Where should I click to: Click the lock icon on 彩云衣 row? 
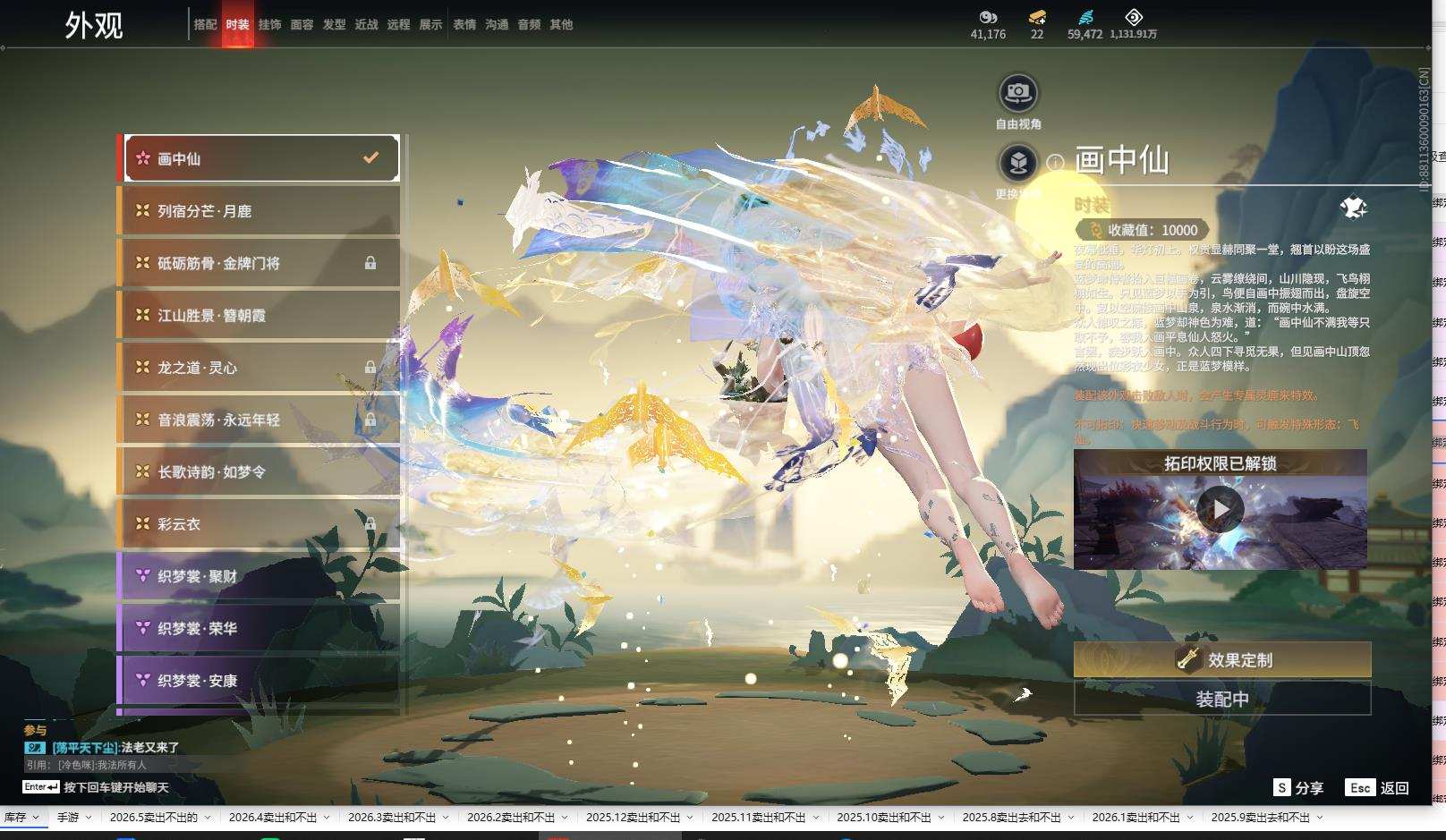coord(370,524)
